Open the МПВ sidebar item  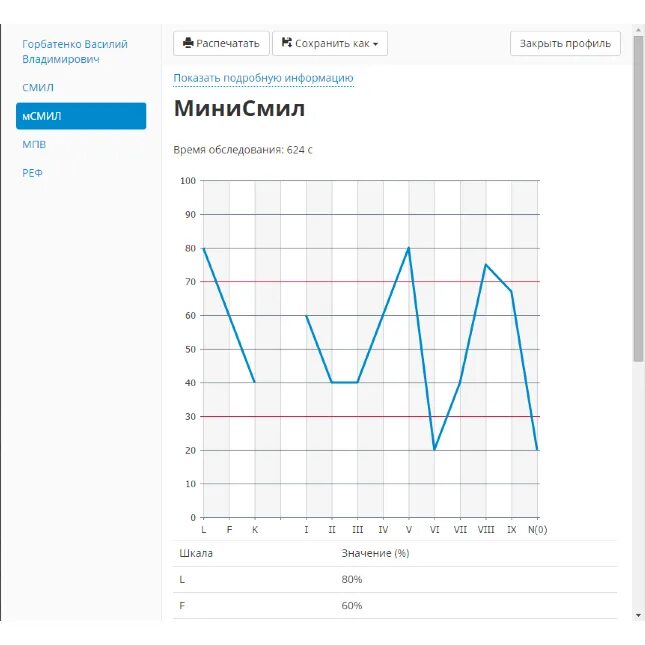coord(34,144)
